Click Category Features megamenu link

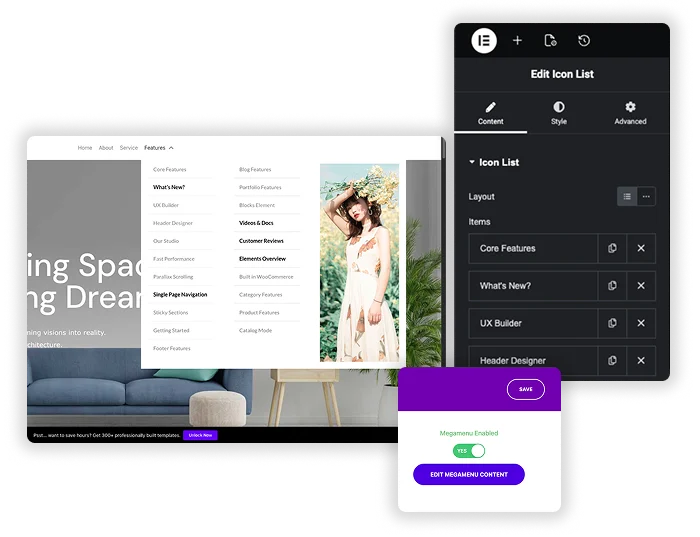[x=261, y=295]
